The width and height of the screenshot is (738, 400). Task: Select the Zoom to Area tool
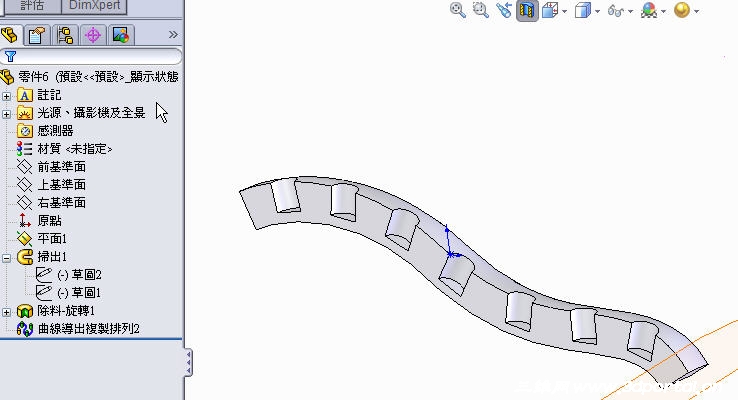[x=481, y=10]
